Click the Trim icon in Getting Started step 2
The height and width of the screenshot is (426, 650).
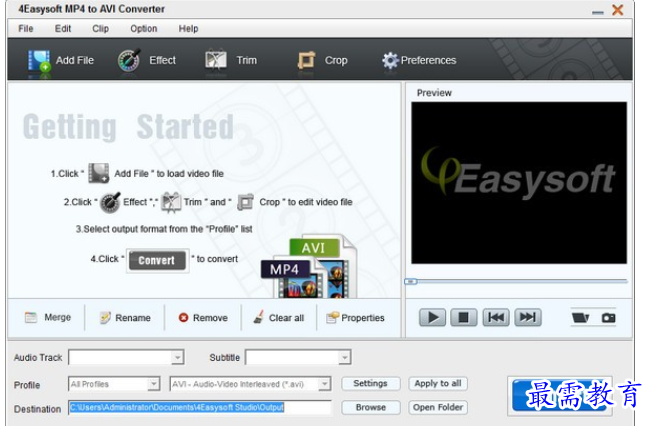point(171,202)
